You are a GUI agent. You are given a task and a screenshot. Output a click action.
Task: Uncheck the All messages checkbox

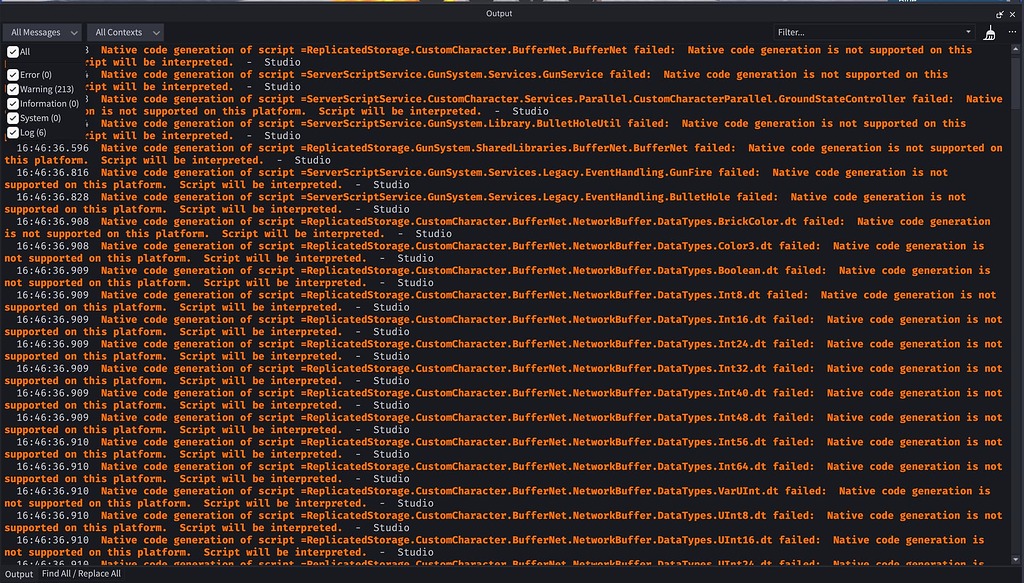(11, 53)
